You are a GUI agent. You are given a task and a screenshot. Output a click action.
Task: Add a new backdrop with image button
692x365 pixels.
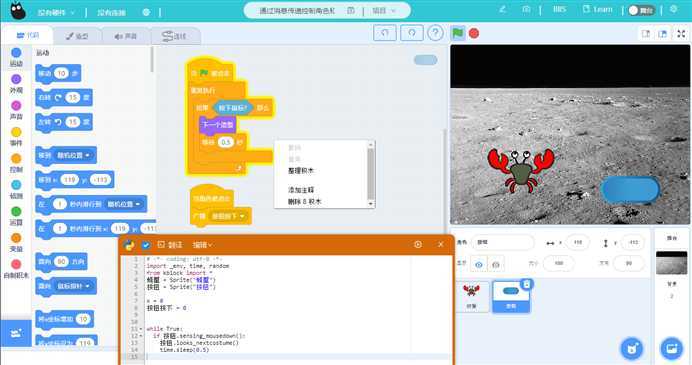click(671, 349)
